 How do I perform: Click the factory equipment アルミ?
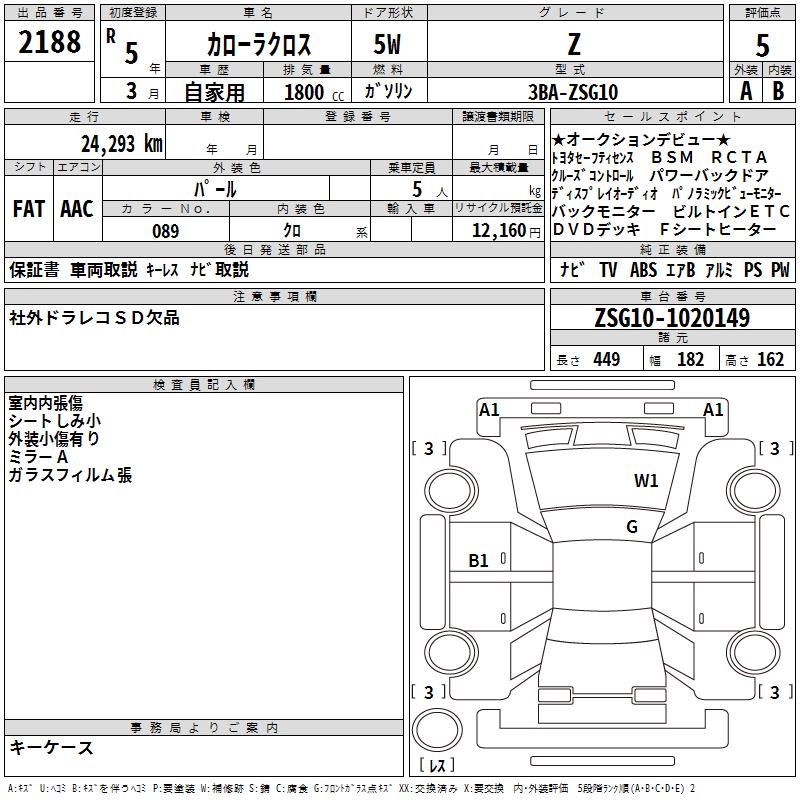719,270
